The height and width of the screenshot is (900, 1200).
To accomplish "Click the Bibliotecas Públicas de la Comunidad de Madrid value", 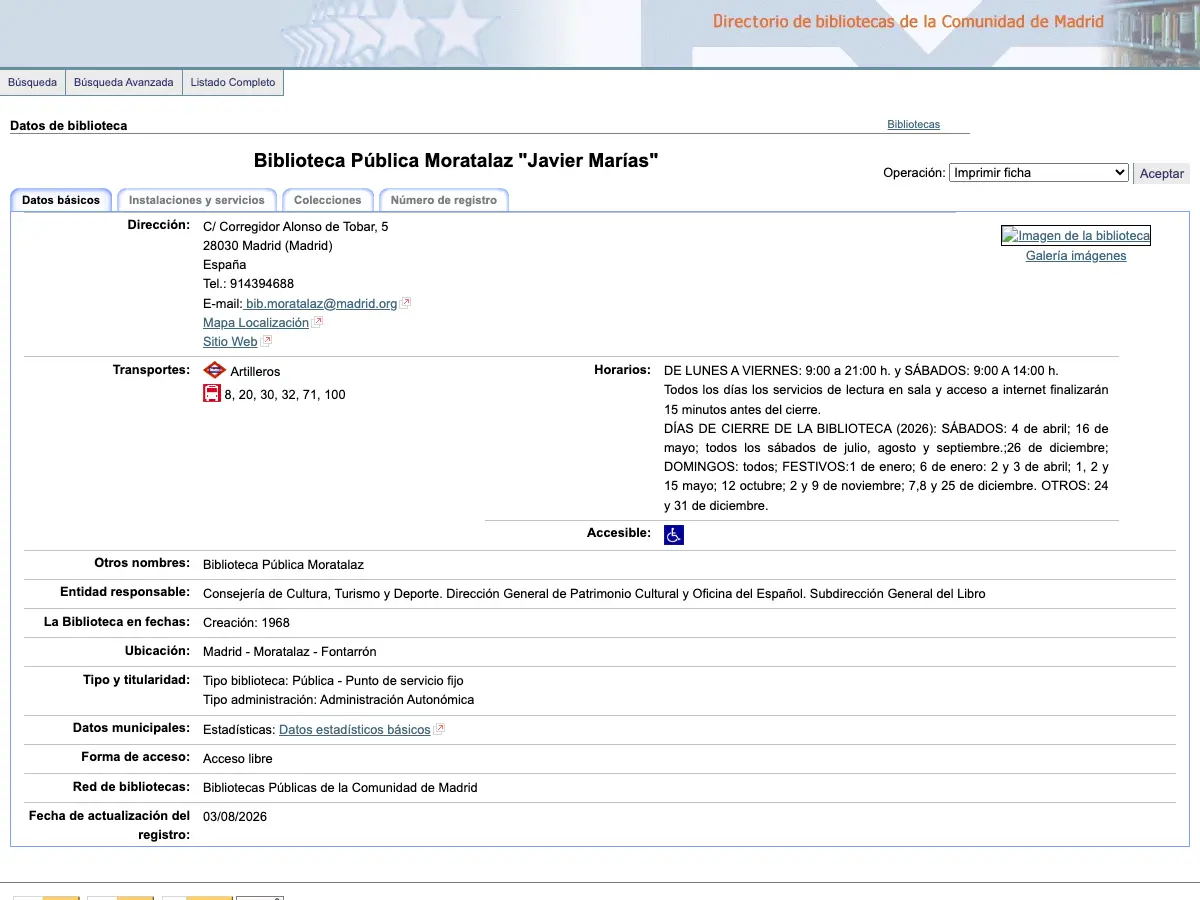I will (x=340, y=788).
